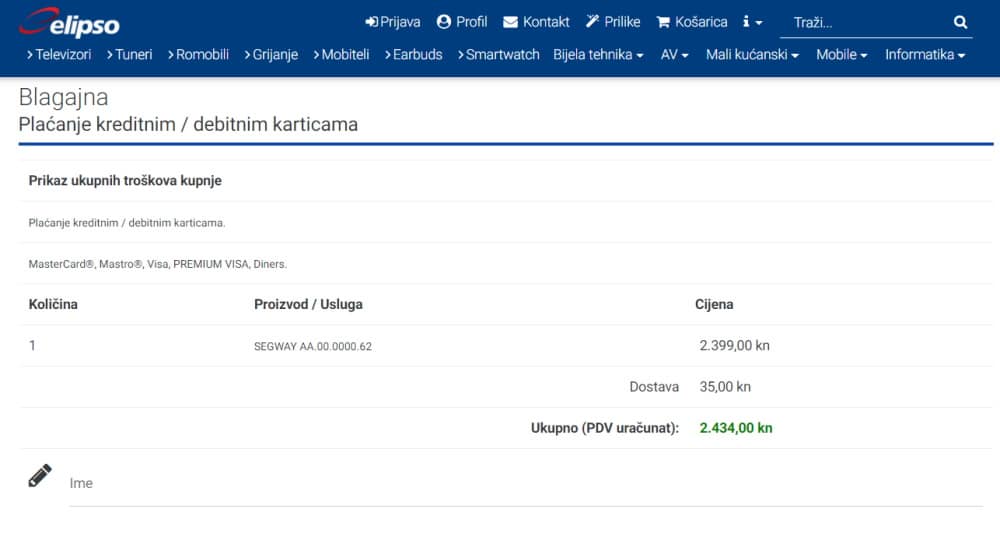
Task: Click the Ime name input field
Action: pyautogui.click(x=525, y=484)
